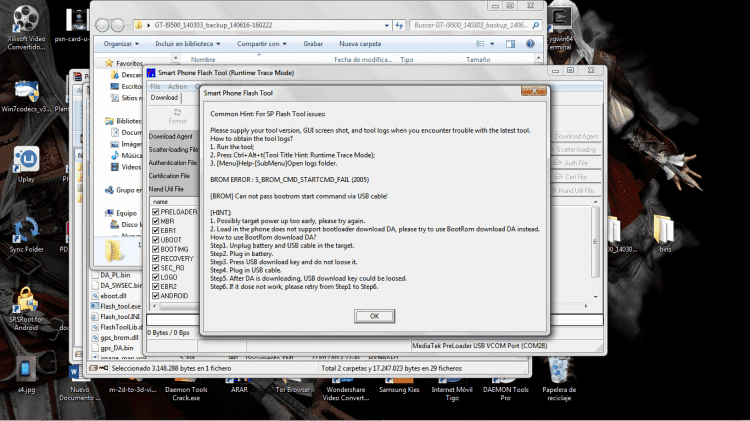Click the Explorer back arrow

102,25
